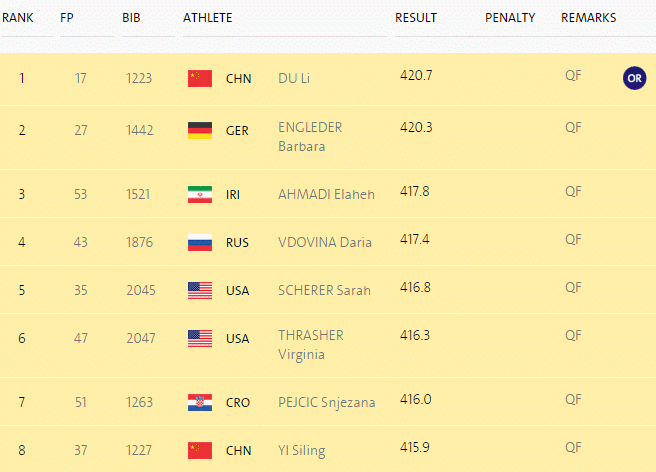Click the BIB column header
The image size is (656, 472).
131,18
